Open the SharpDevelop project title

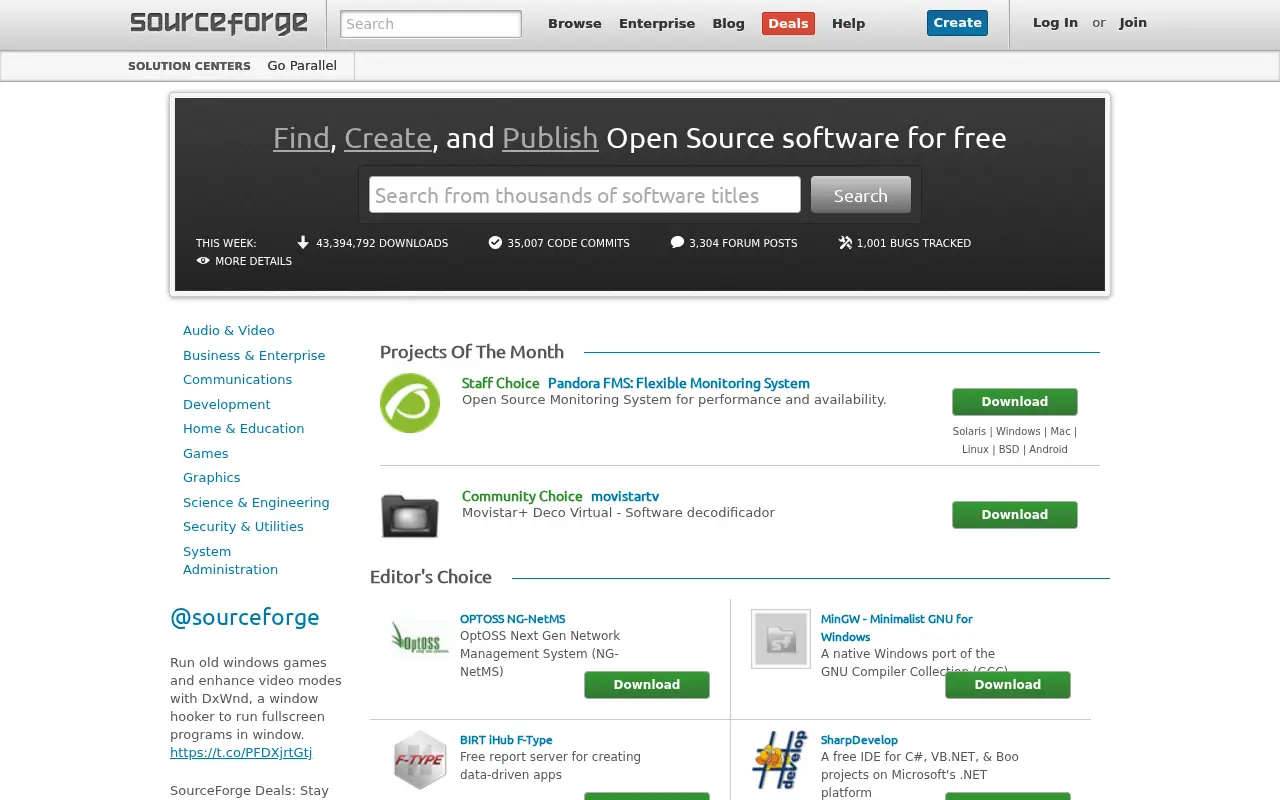(859, 740)
